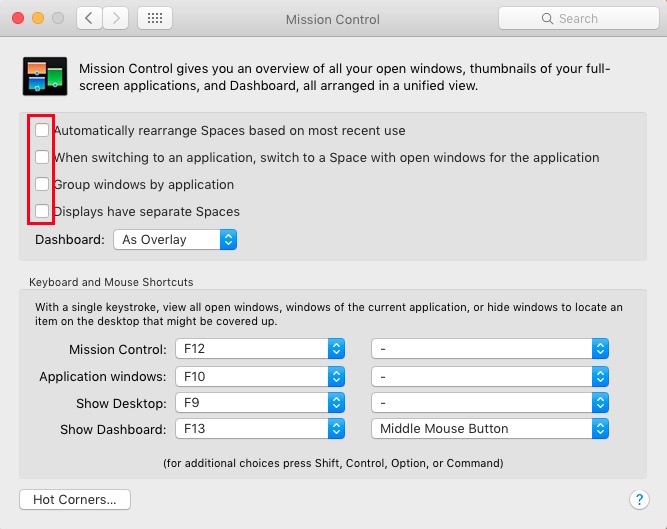Click in the Search field

[x=579, y=18]
